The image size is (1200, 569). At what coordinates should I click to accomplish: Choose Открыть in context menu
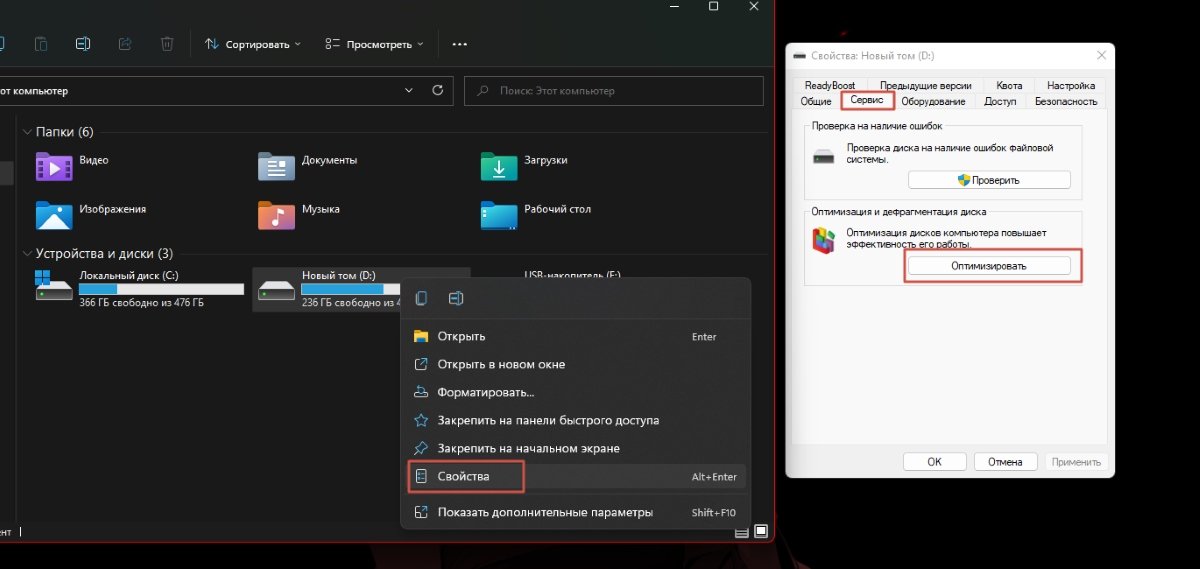point(576,336)
